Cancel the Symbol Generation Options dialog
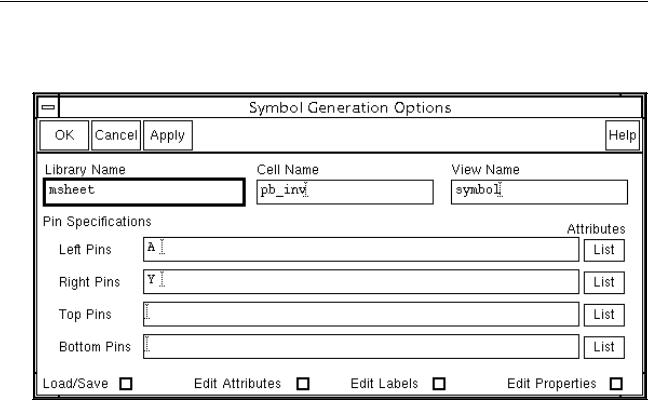648x400 pixels. coord(116,135)
